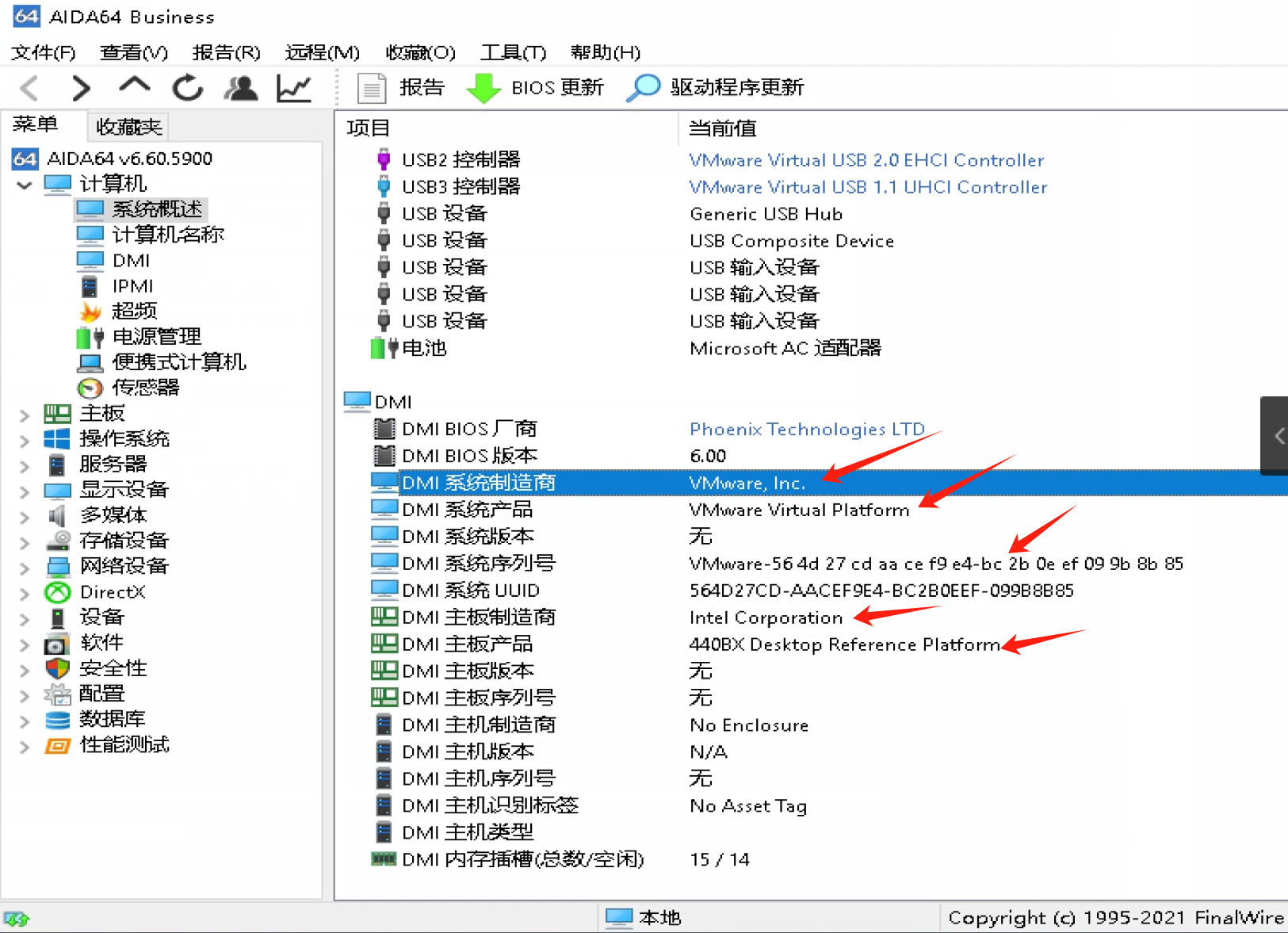
Task: Open Phoenix Technologies LTD link
Action: (x=807, y=429)
